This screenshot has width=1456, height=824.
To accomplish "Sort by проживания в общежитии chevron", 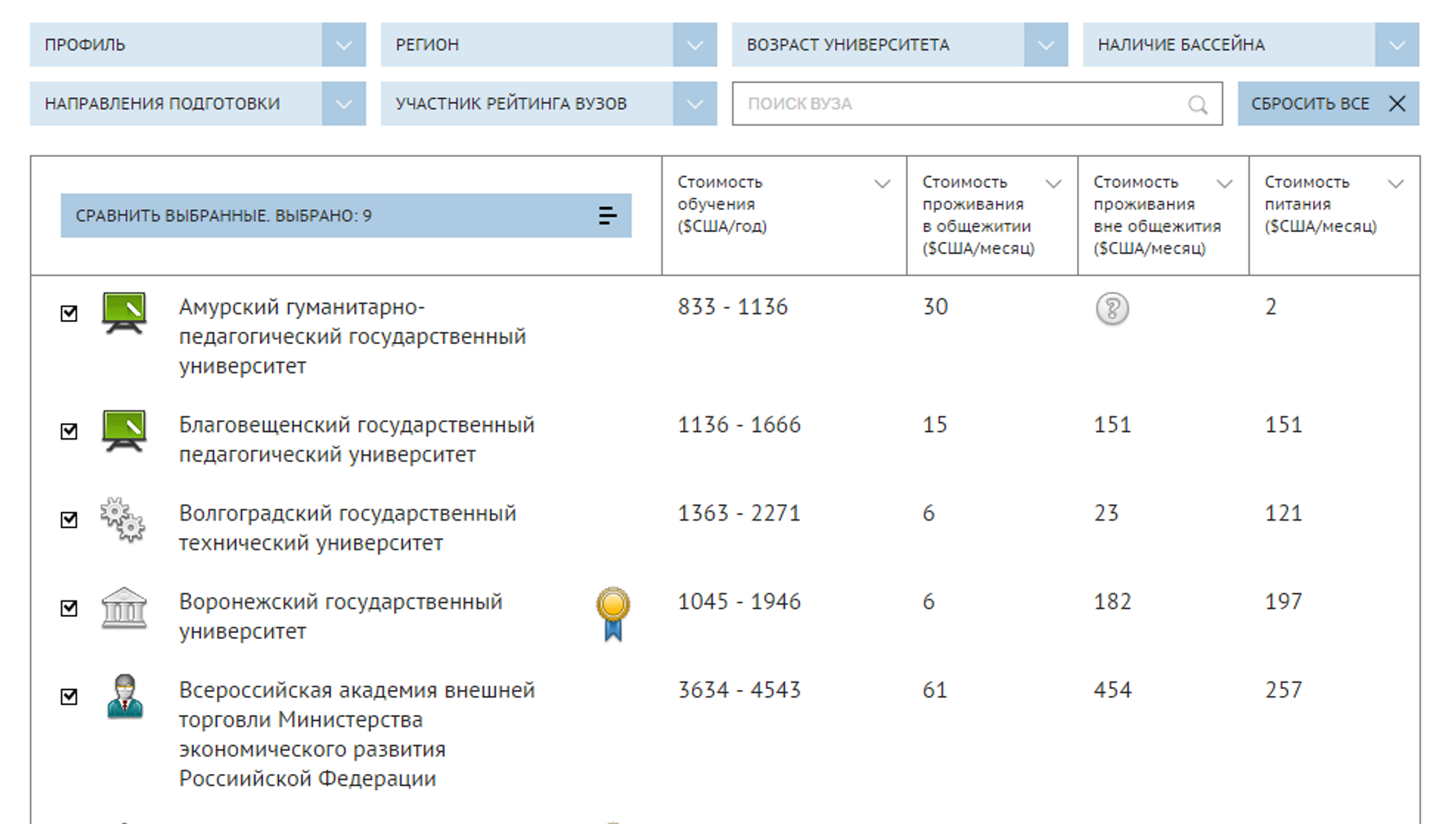I will [1053, 184].
